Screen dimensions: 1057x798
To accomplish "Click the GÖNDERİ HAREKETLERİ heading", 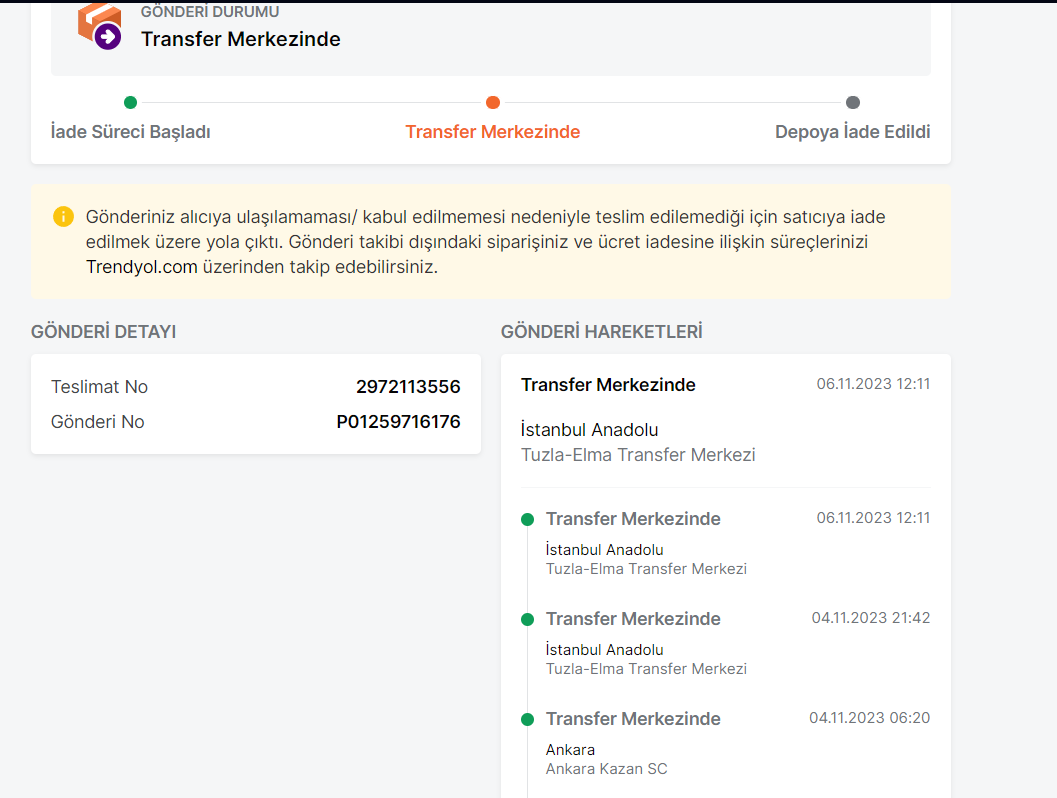I will click(601, 331).
